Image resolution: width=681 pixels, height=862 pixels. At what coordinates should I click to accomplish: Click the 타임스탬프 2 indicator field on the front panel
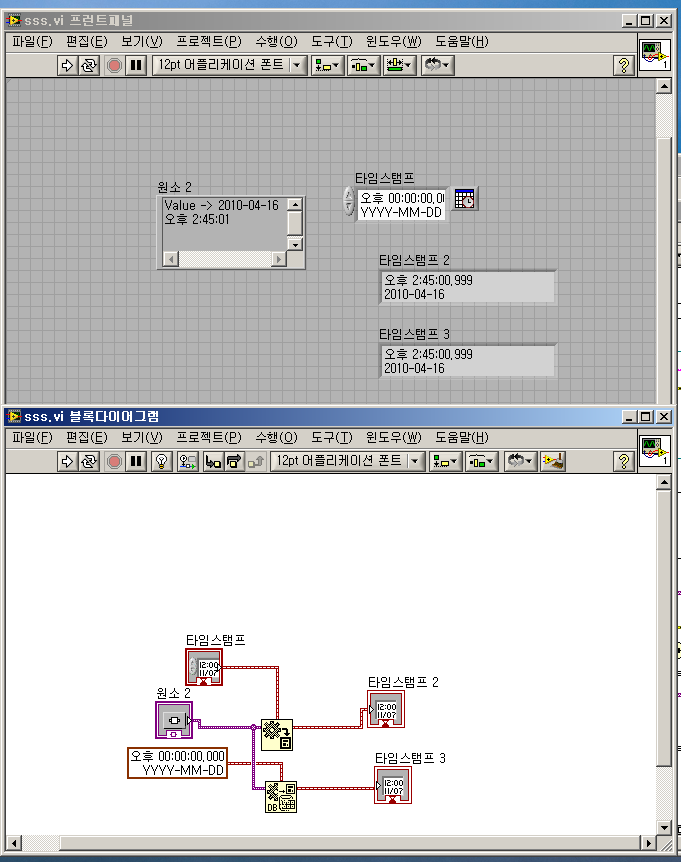tap(467, 287)
